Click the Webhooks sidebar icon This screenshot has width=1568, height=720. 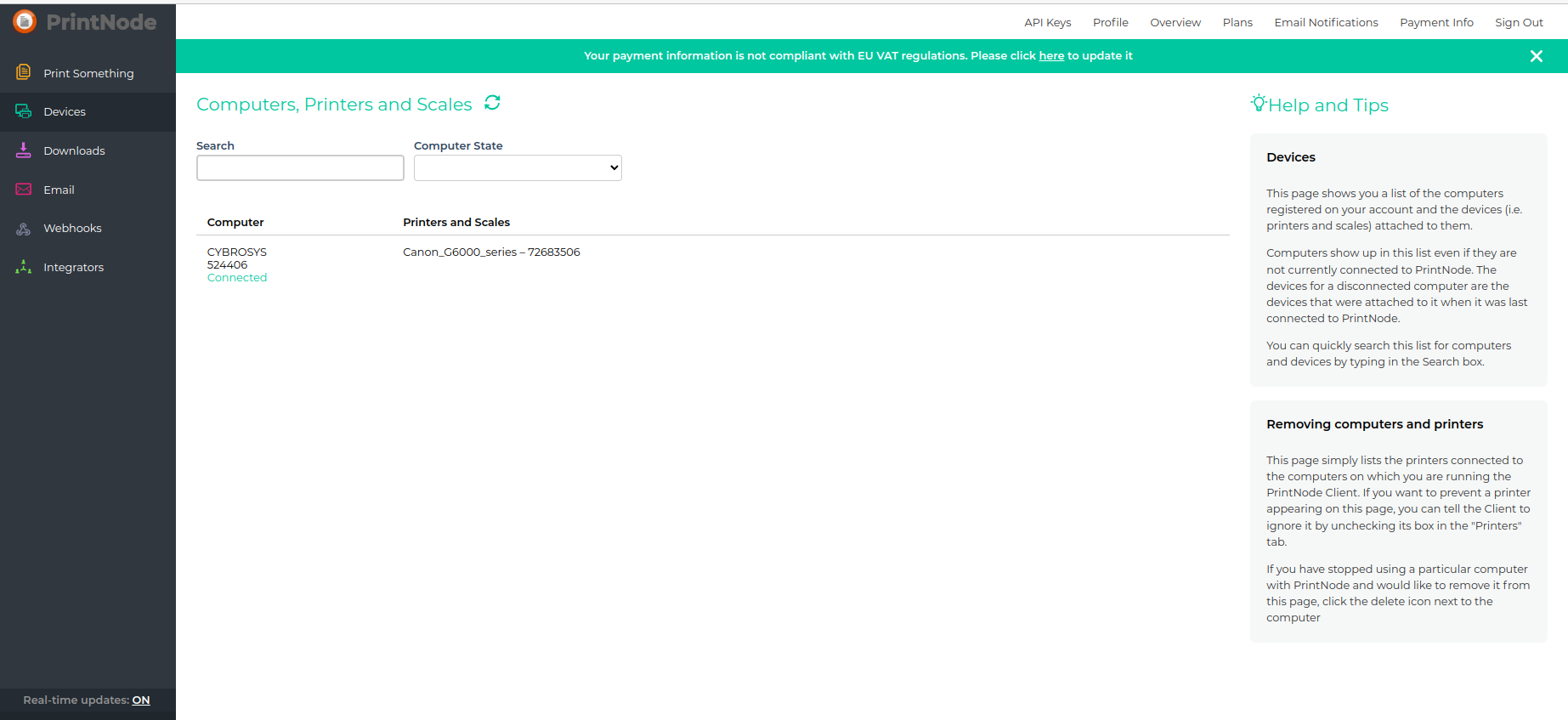coord(24,228)
